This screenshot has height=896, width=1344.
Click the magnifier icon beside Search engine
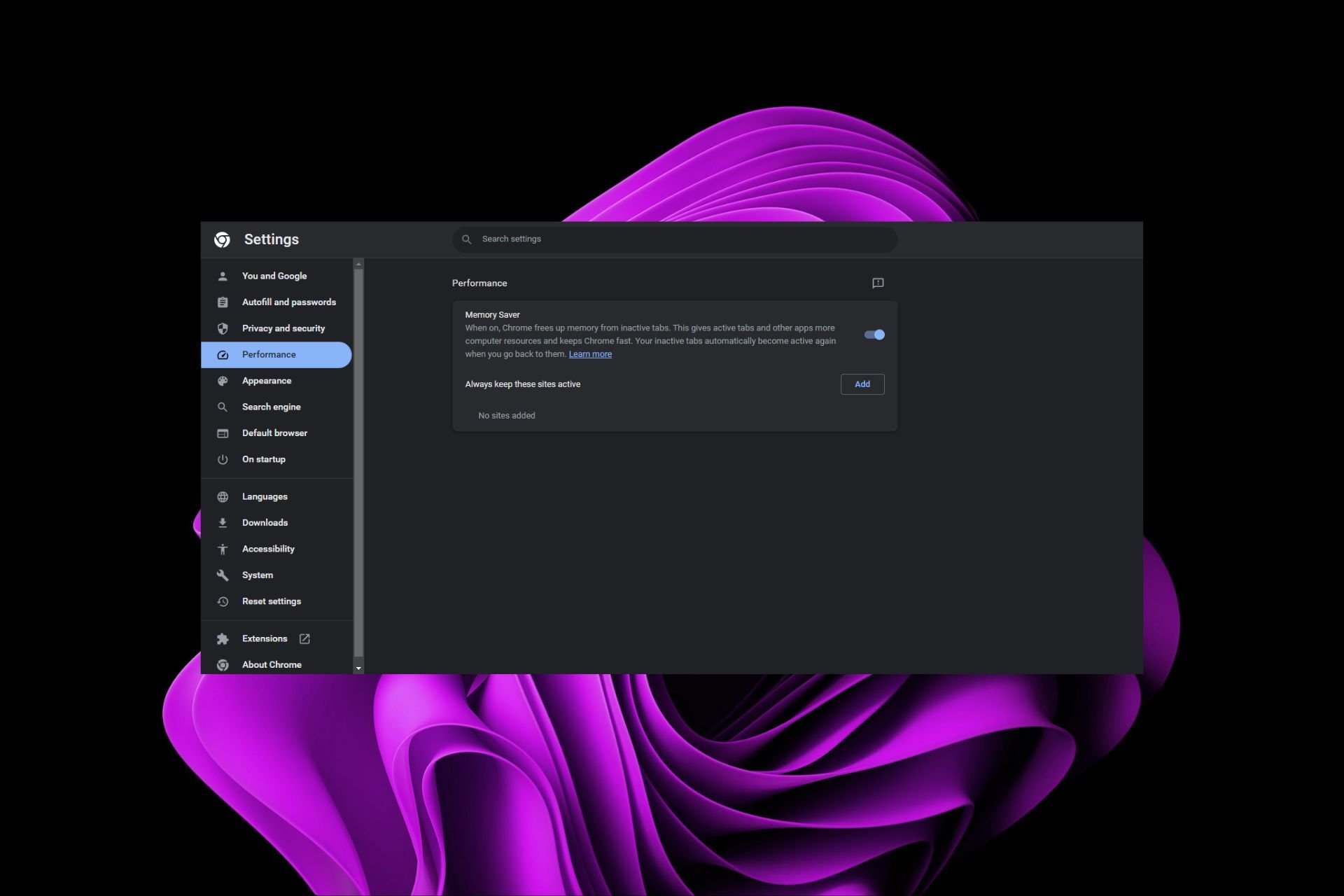223,407
